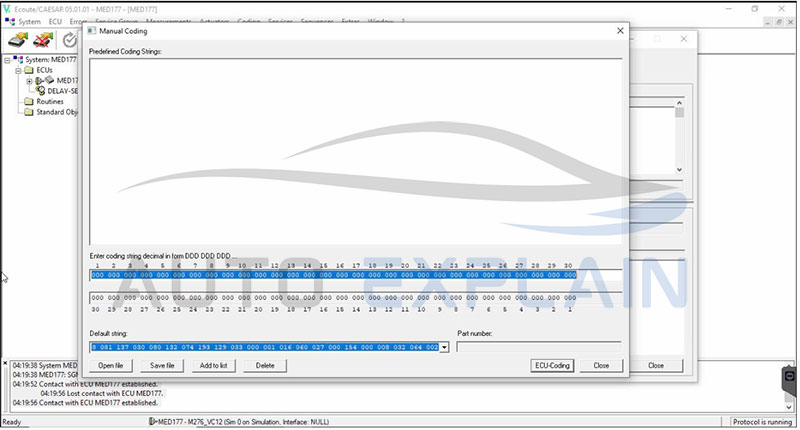Click the Manual Coding dialog title icon
This screenshot has height=430, width=800.
[x=92, y=31]
